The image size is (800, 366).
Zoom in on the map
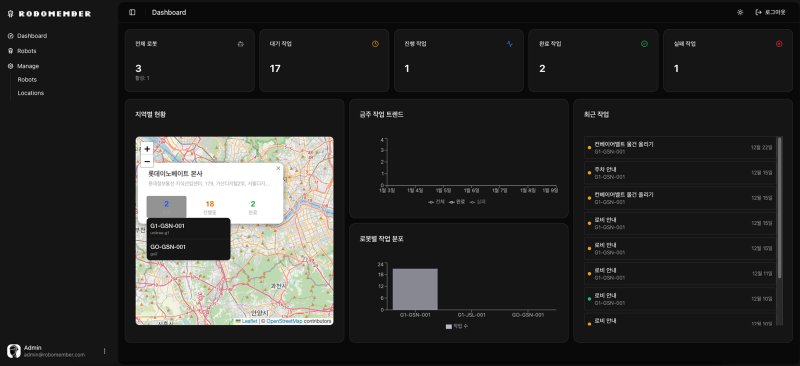click(x=147, y=149)
